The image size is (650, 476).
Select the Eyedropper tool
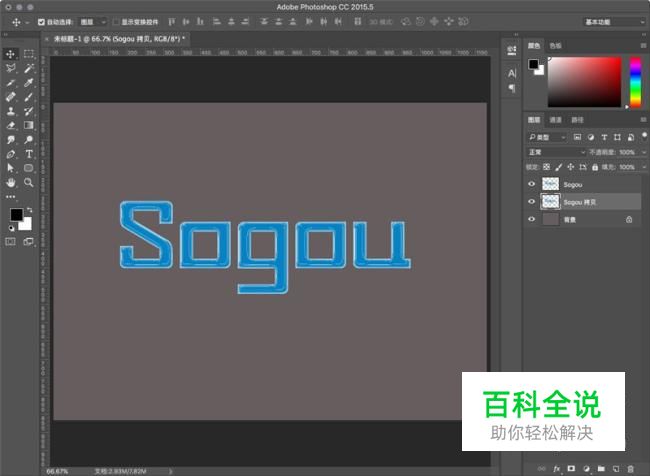coord(29,83)
